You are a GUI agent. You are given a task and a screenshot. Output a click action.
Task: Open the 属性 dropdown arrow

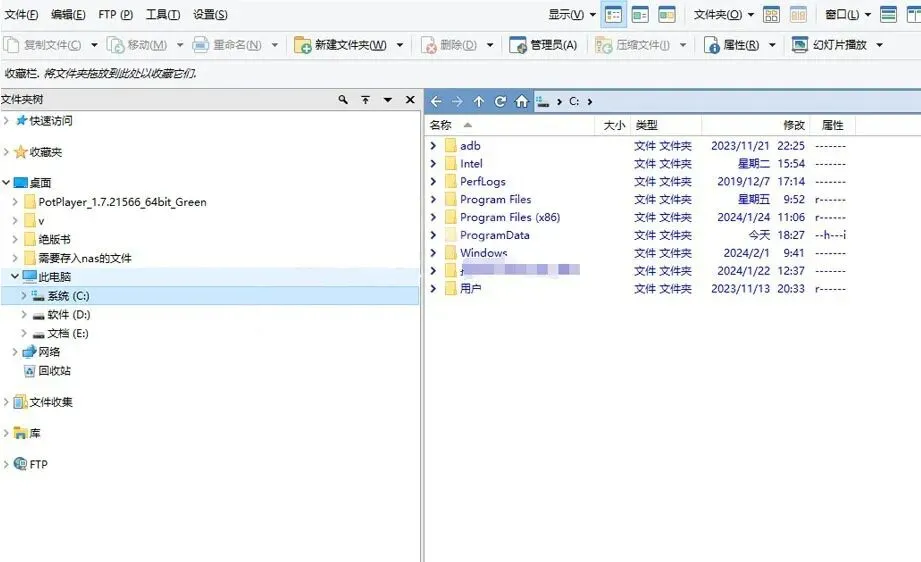[x=772, y=45]
